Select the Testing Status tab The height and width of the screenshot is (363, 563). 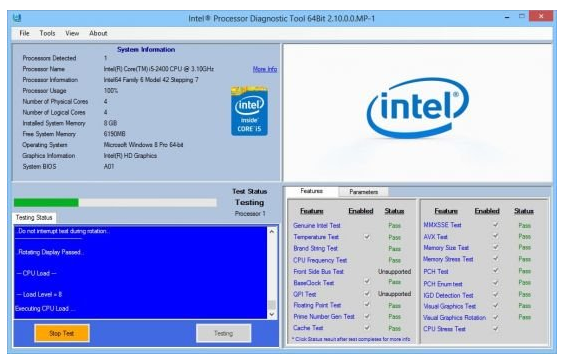34,218
